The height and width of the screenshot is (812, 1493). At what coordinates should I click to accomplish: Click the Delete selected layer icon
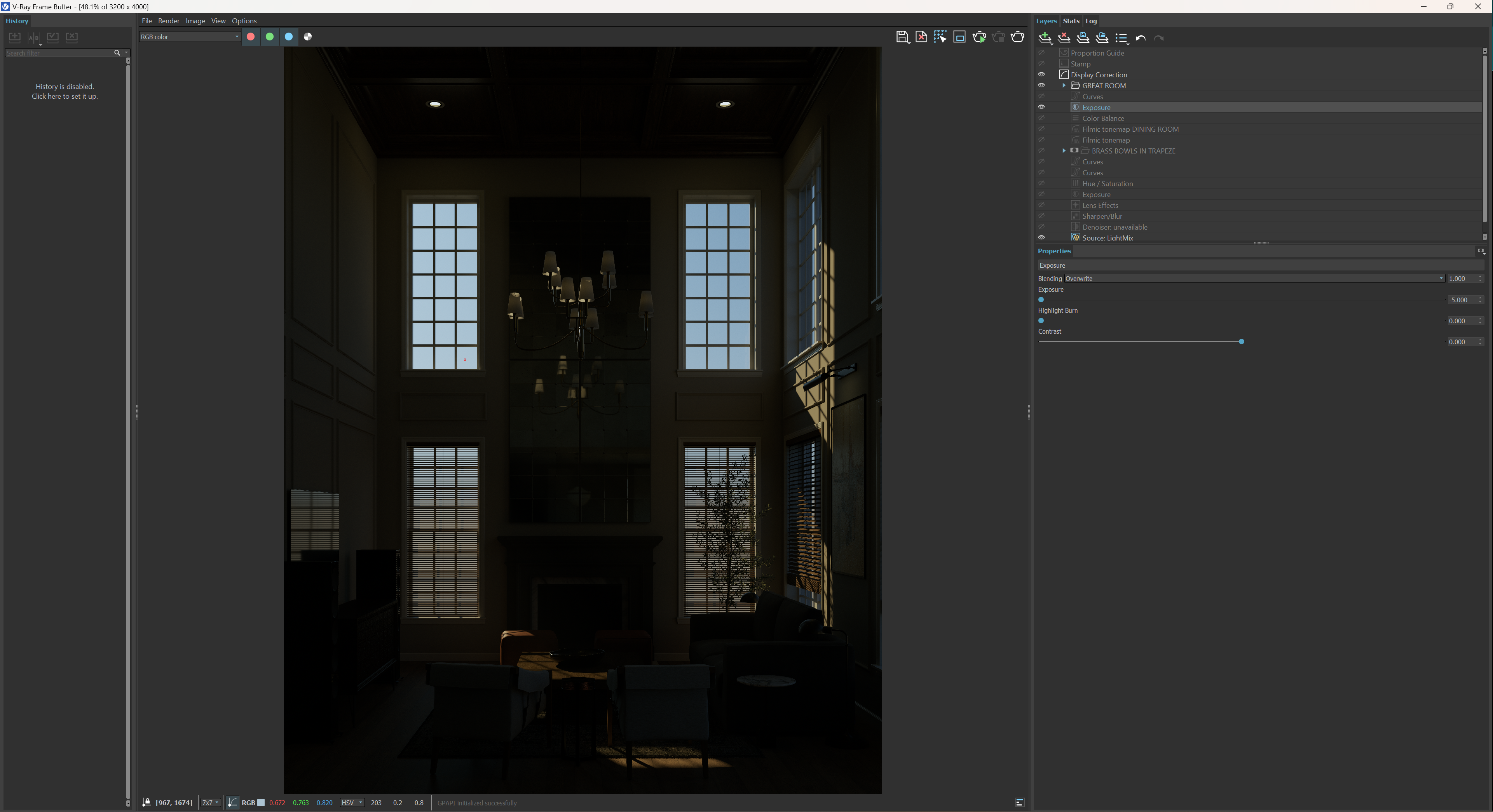click(1064, 38)
